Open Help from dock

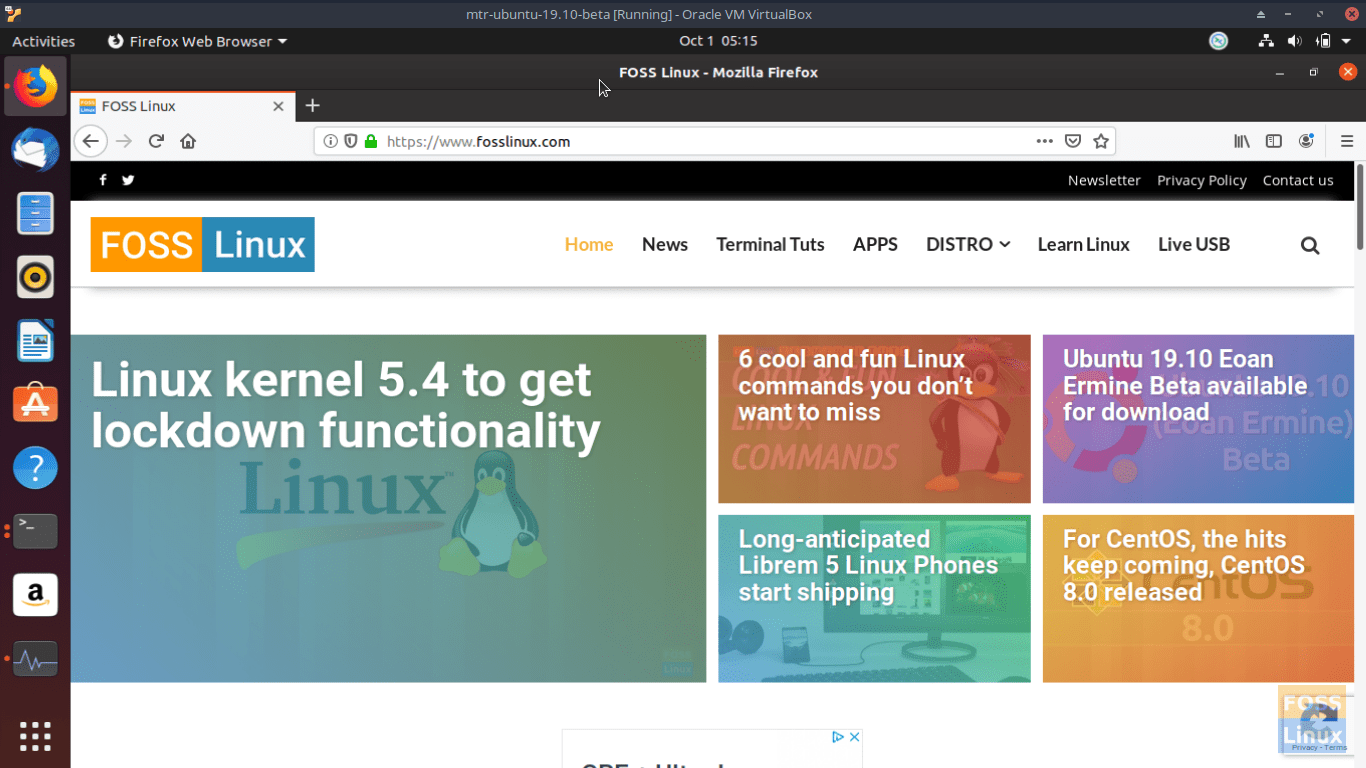point(36,468)
